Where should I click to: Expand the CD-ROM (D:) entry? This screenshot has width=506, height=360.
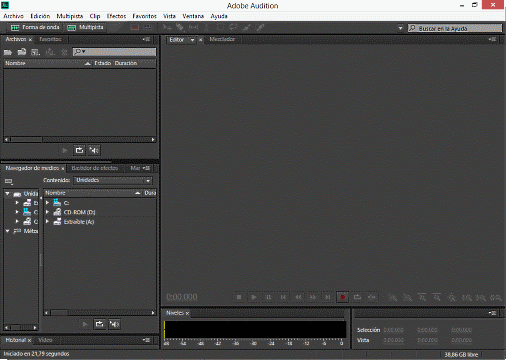47,212
